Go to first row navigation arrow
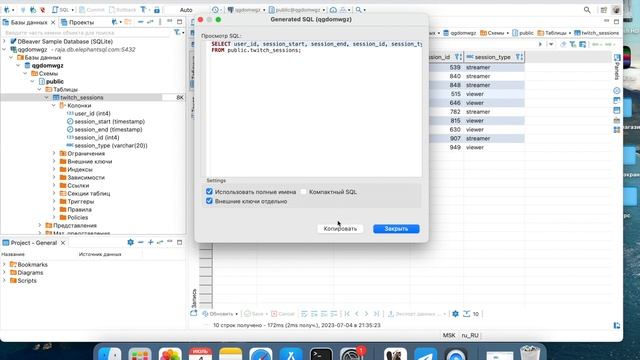 [347, 314]
